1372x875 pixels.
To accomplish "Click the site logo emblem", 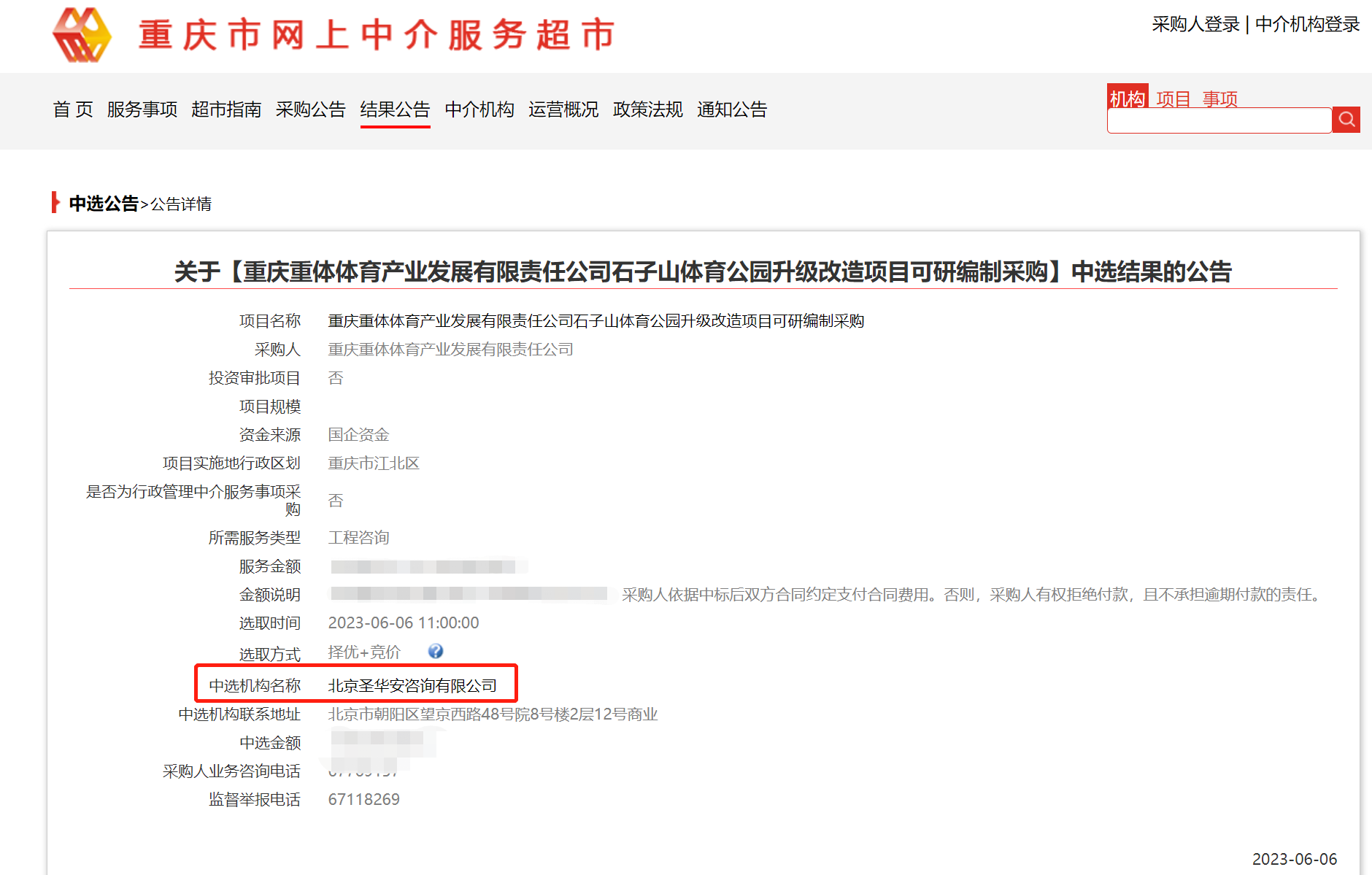I will pos(82,35).
